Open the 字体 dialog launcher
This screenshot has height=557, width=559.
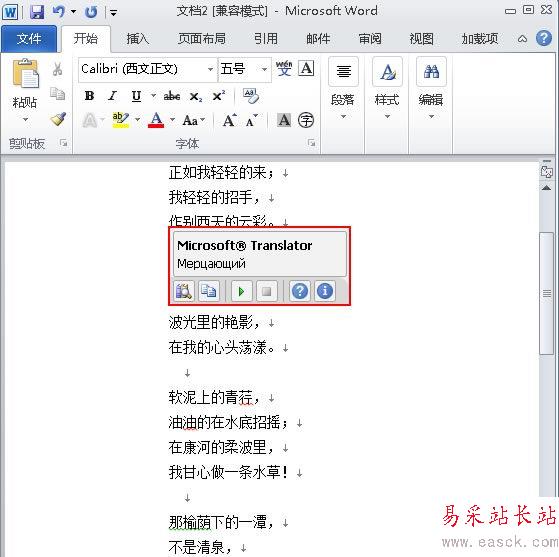[312, 143]
